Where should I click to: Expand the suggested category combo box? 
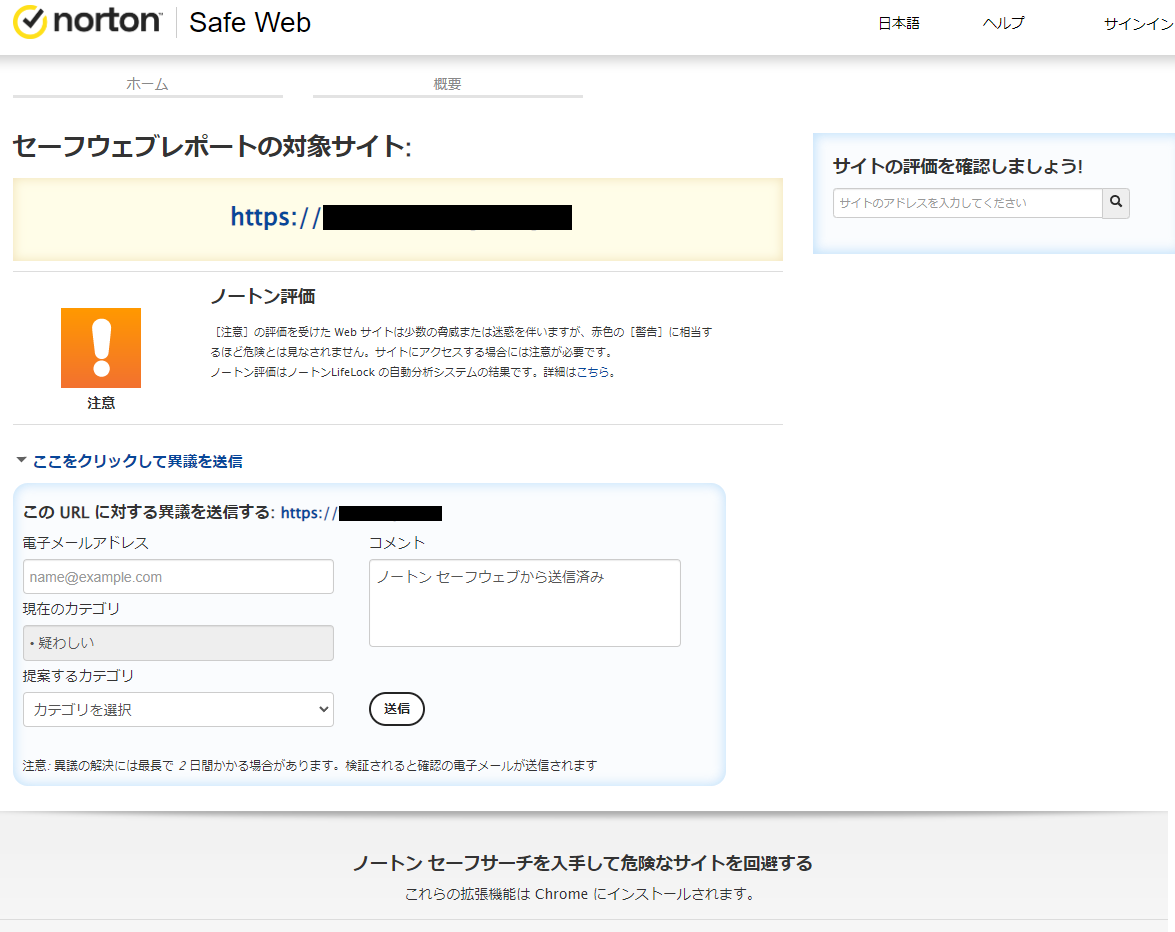click(x=178, y=709)
